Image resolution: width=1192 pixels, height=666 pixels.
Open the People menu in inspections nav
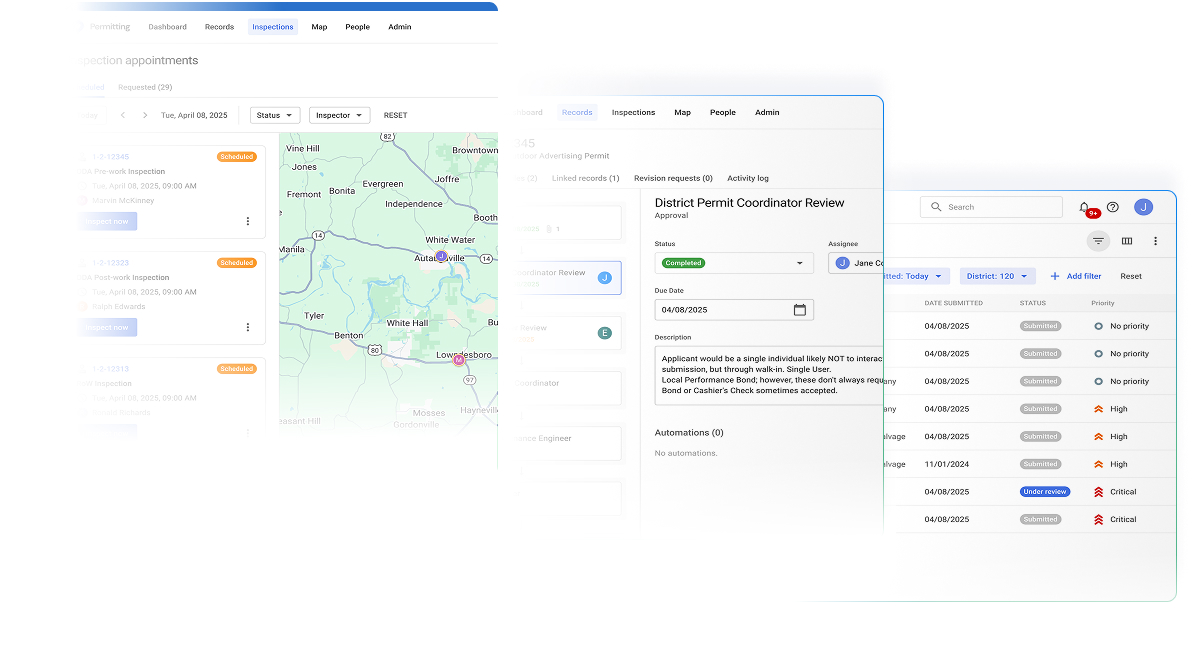click(x=357, y=27)
